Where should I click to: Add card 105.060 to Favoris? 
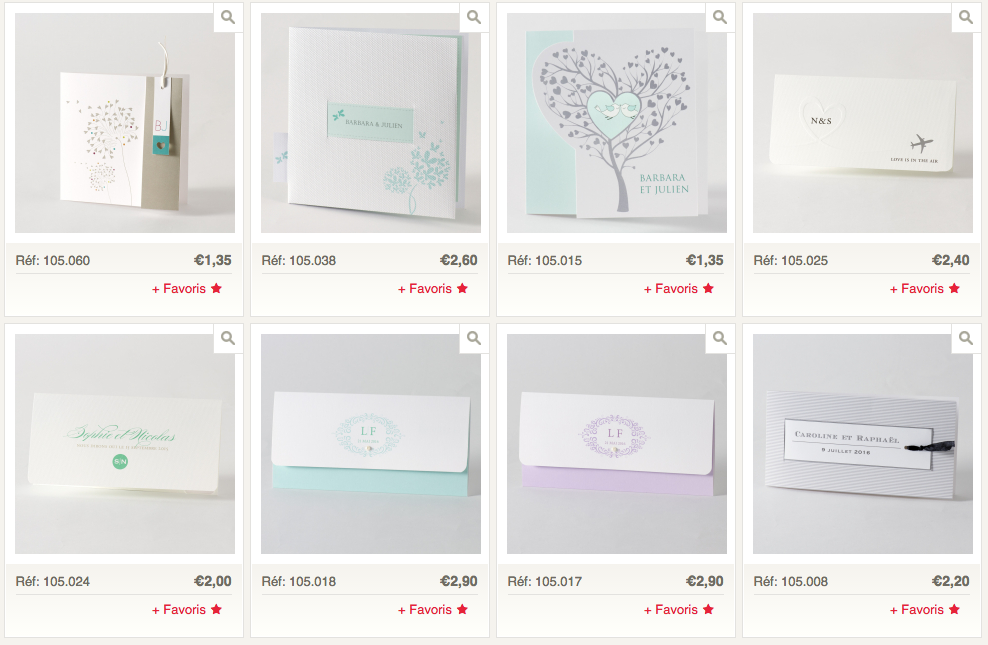187,288
